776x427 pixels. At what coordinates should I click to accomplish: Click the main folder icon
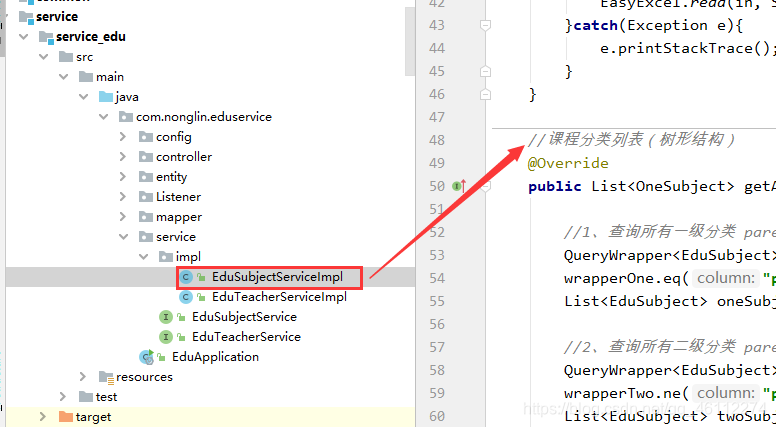(86, 77)
